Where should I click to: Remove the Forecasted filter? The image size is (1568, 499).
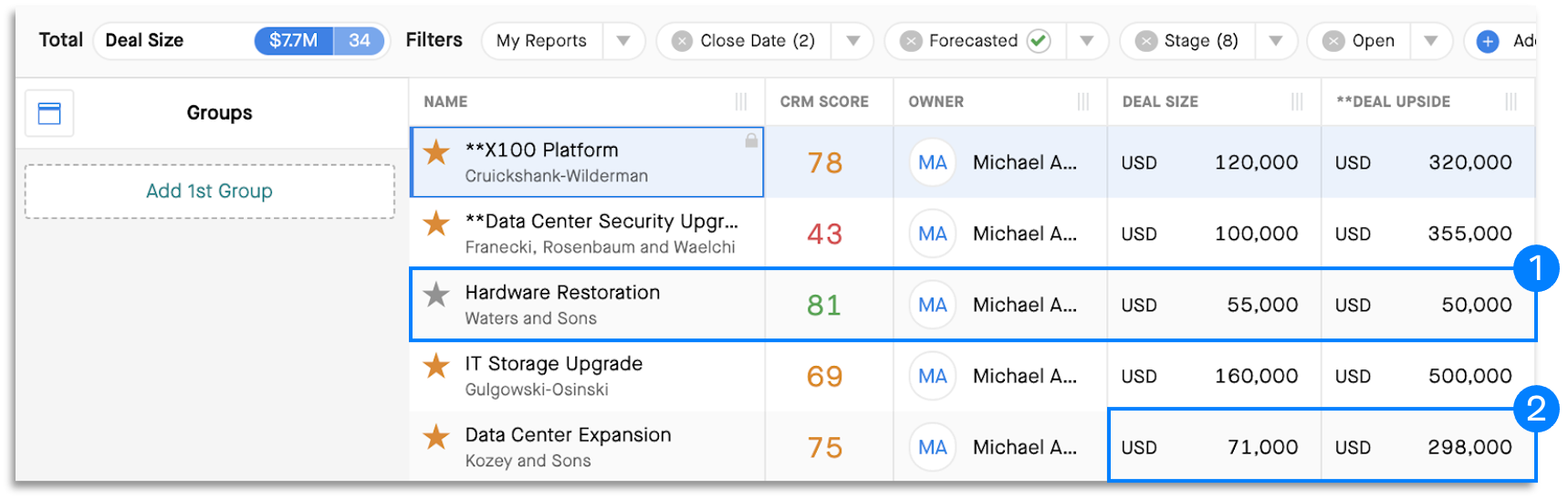tap(910, 41)
